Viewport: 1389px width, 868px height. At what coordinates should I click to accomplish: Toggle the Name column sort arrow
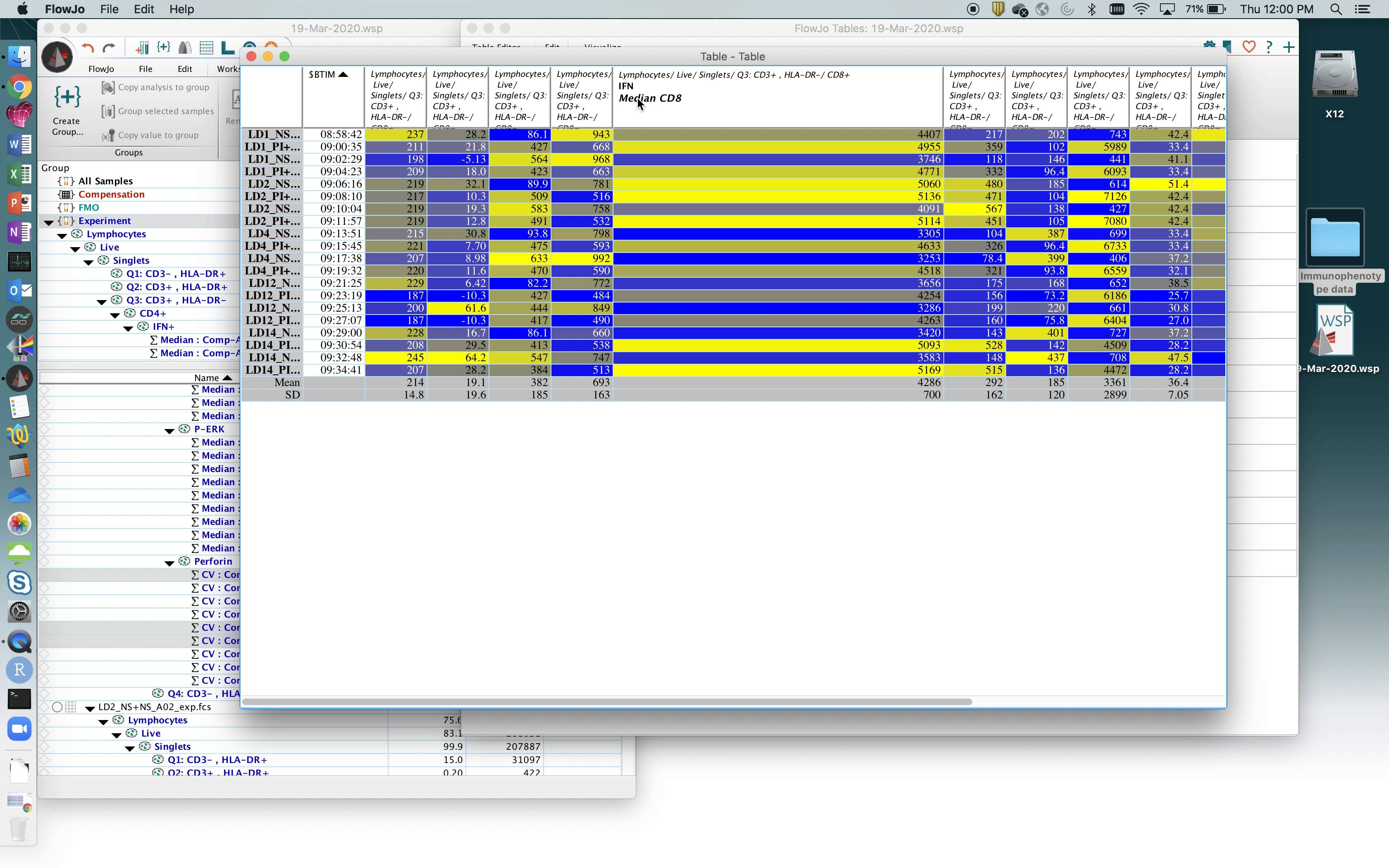pos(227,378)
